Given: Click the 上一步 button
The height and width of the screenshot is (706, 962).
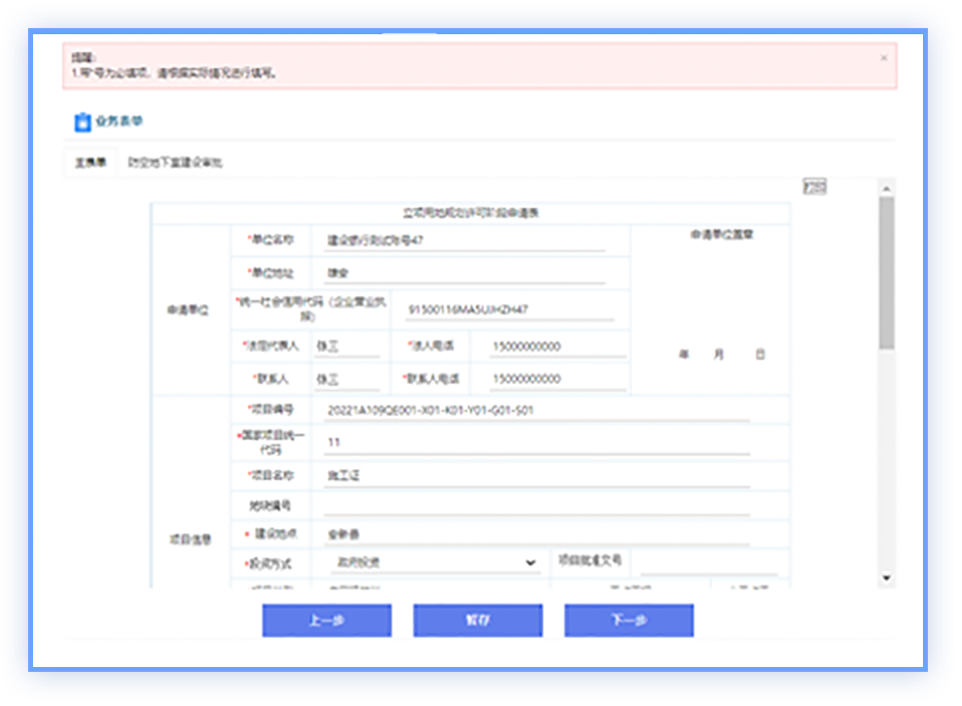Looking at the screenshot, I should 326,620.
